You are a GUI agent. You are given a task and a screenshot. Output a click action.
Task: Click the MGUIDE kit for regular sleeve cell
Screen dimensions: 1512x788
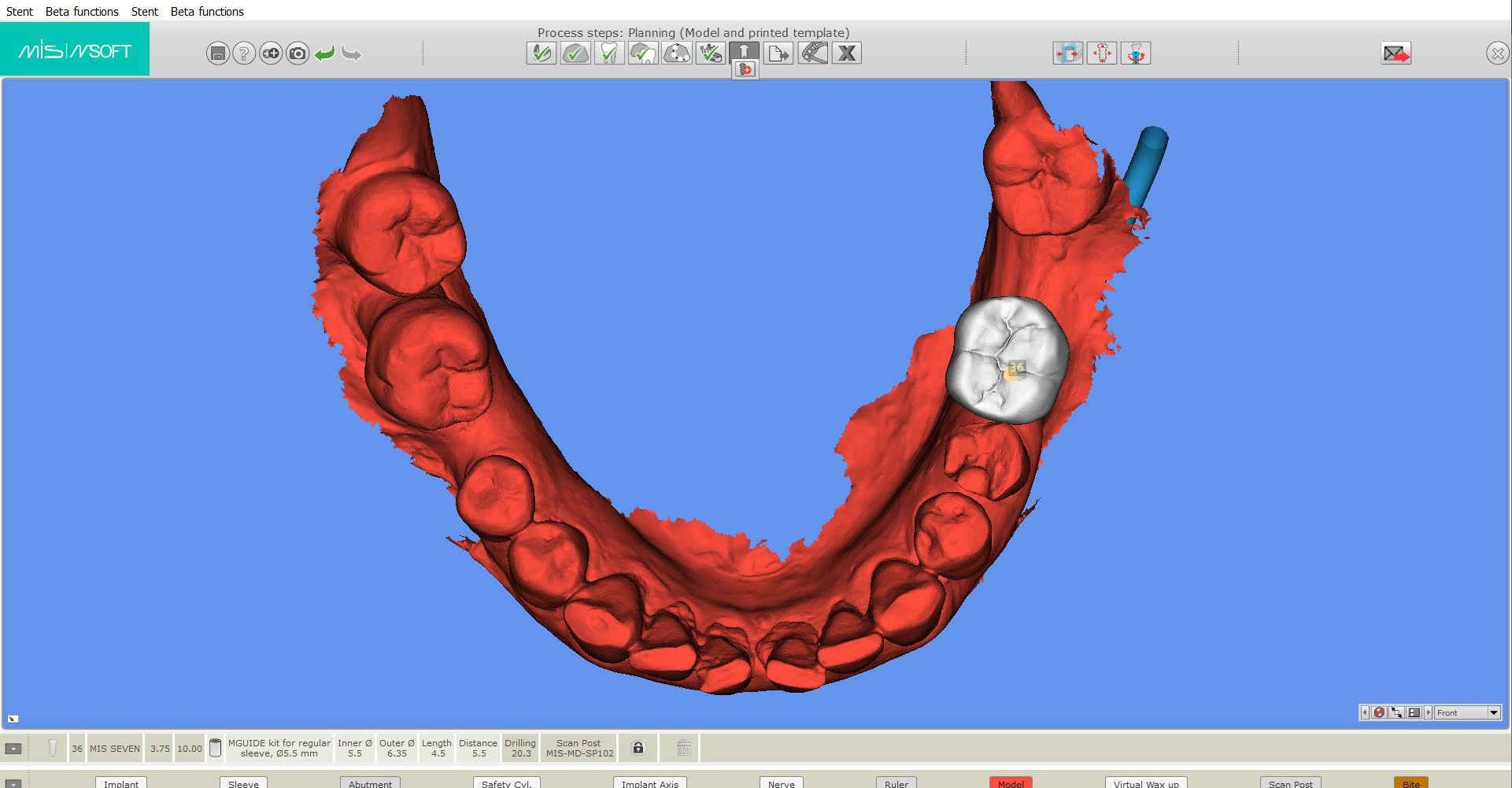pyautogui.click(x=279, y=749)
